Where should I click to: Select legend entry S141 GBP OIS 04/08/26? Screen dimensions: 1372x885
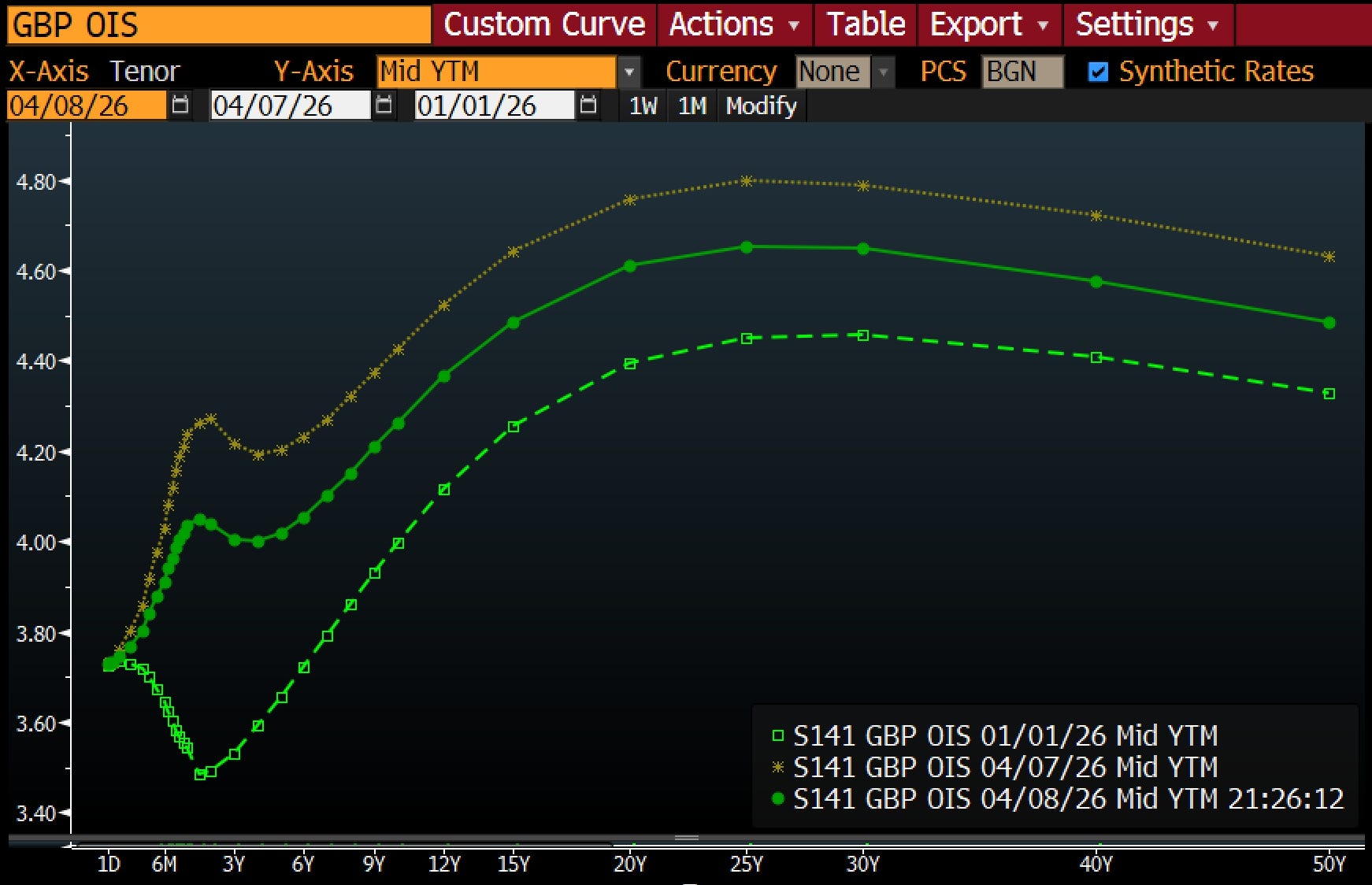pyautogui.click(x=1057, y=798)
